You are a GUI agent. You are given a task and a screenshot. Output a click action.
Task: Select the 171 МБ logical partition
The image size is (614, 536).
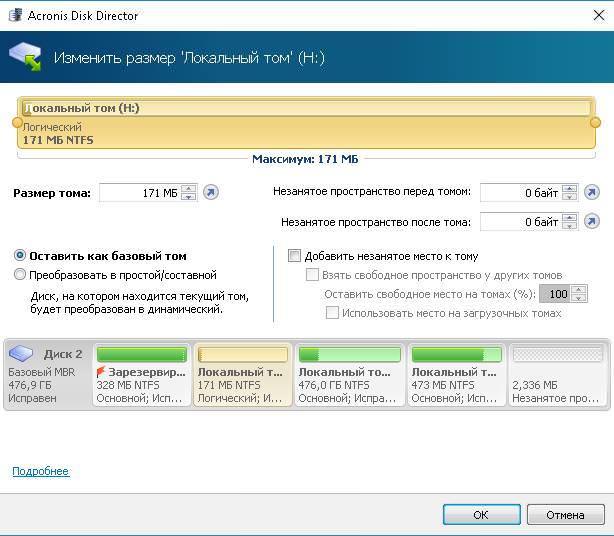point(243,375)
